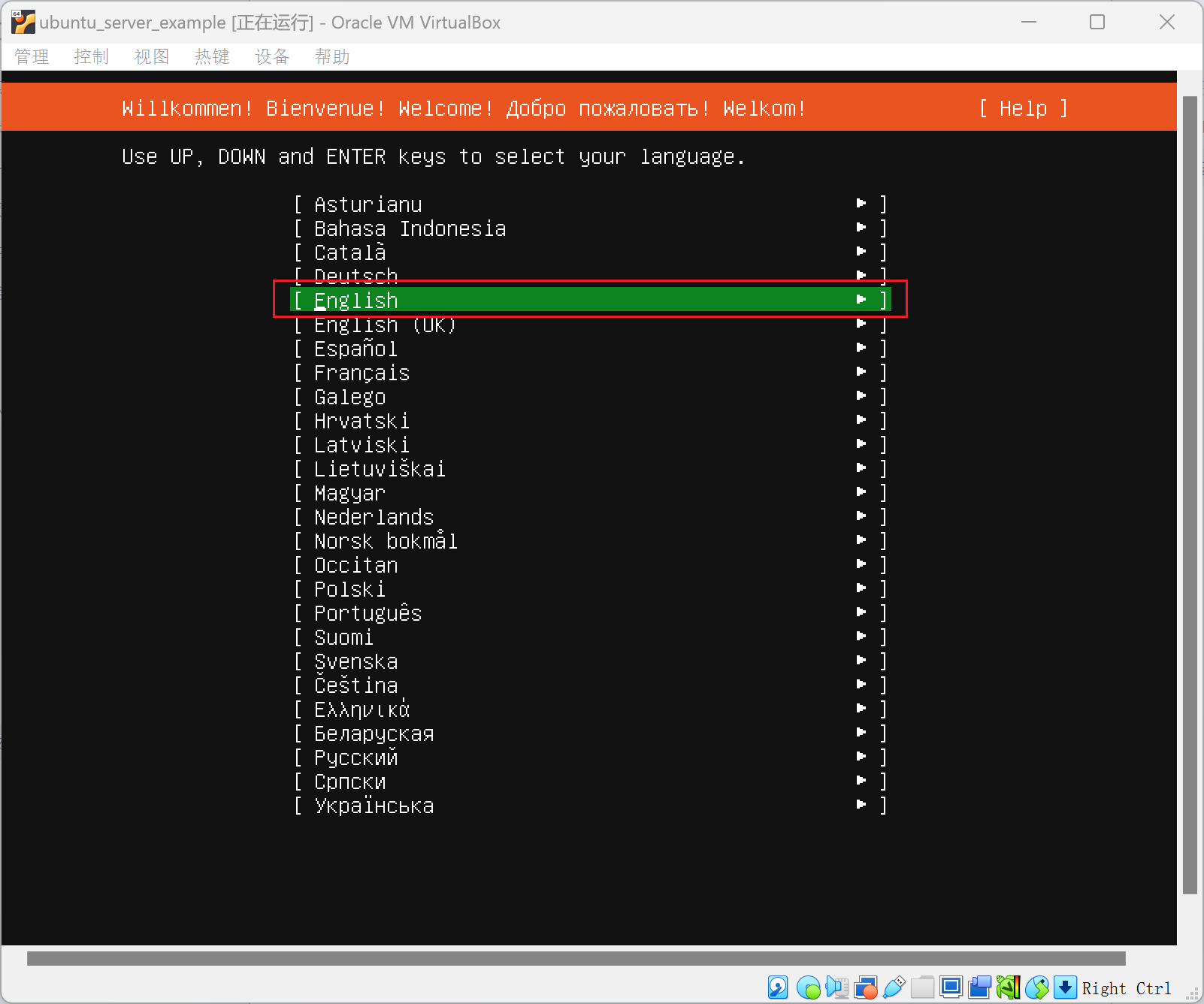Screen dimensions: 1204x1004
Task: Click the shared folders status icon
Action: 923,987
